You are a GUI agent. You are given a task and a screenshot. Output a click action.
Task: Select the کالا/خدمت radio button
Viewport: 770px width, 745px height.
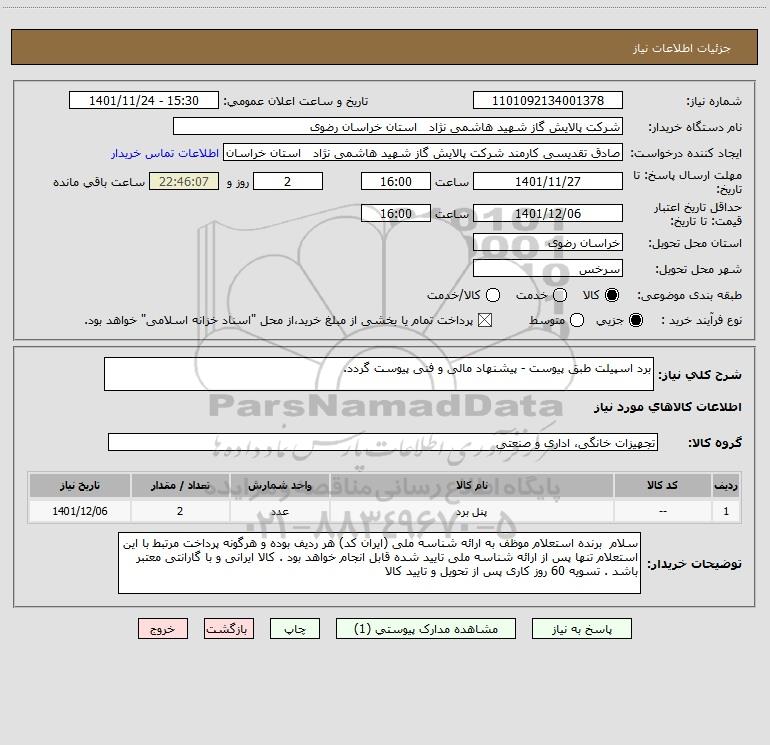point(493,295)
